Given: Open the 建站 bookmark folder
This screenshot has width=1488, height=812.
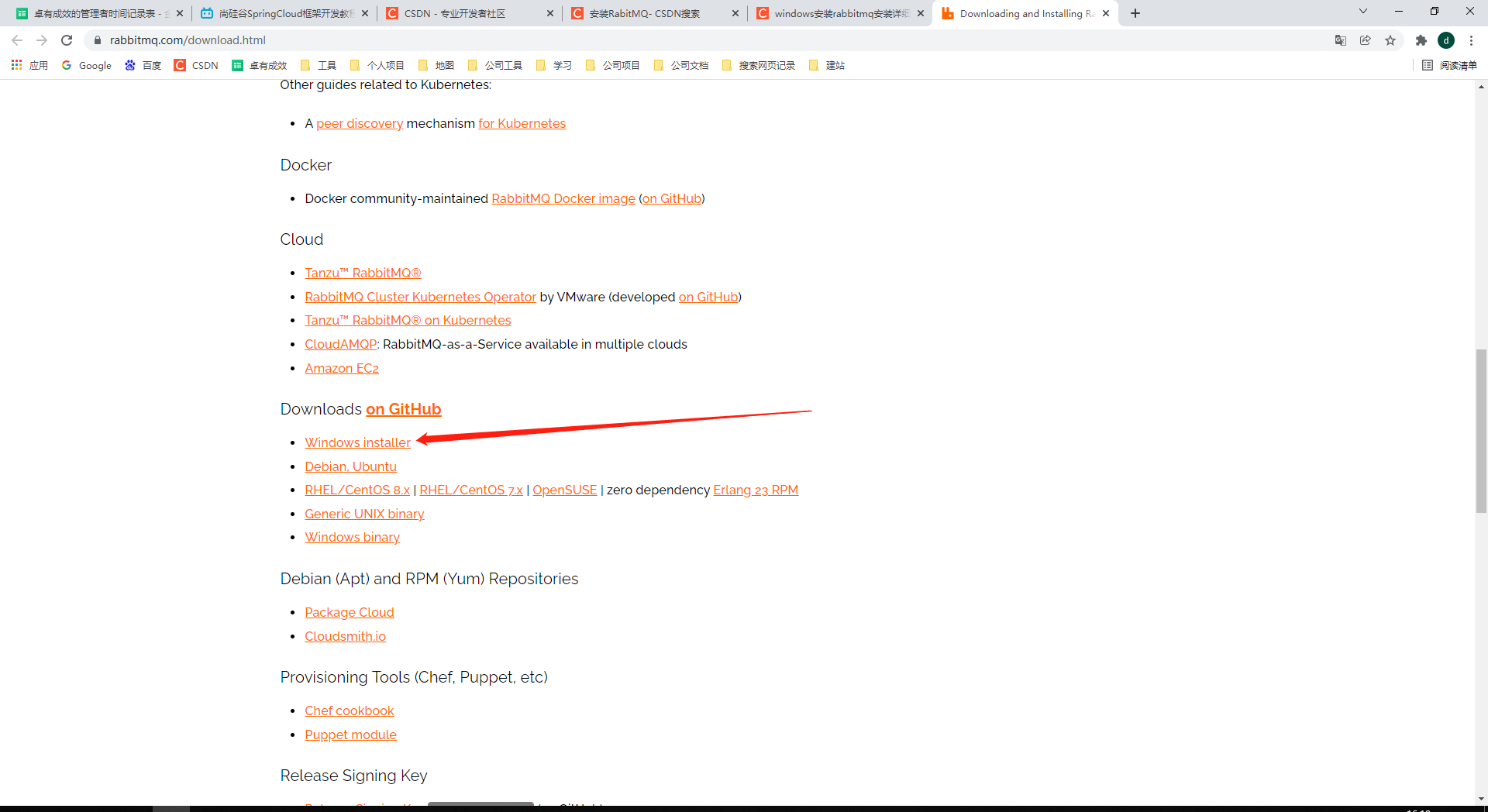Looking at the screenshot, I should click(827, 65).
